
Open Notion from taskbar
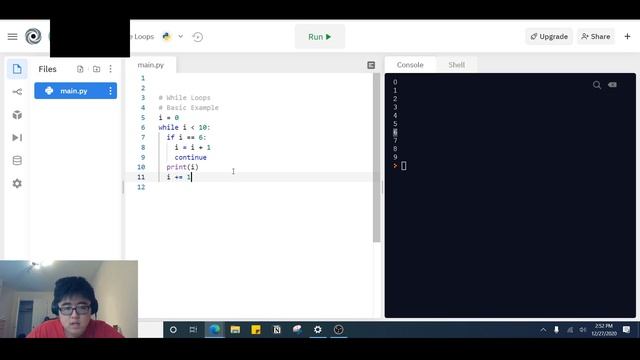tap(277, 329)
